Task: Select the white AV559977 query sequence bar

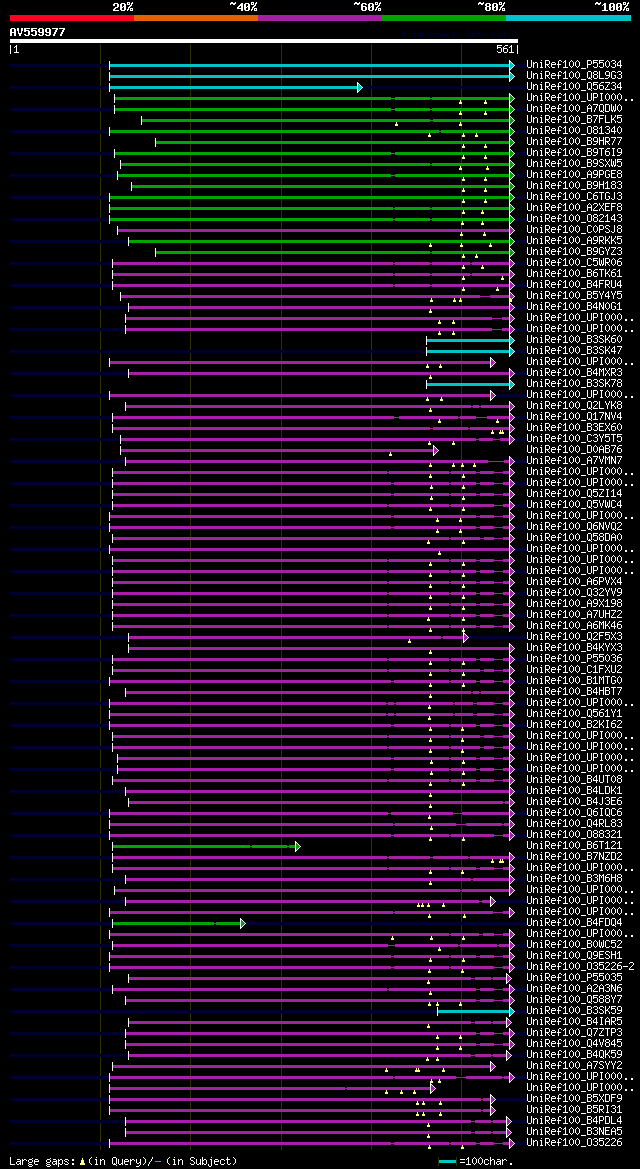Action: point(263,41)
